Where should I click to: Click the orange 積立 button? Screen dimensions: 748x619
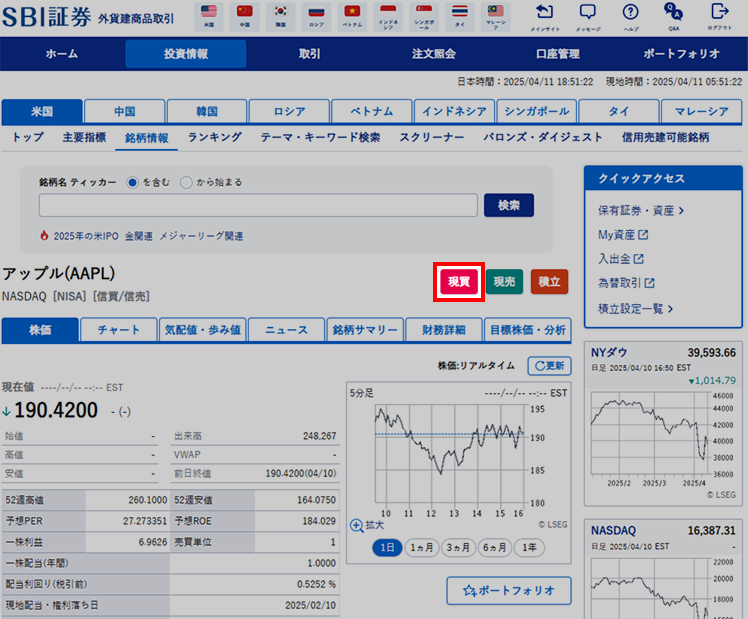coord(549,282)
